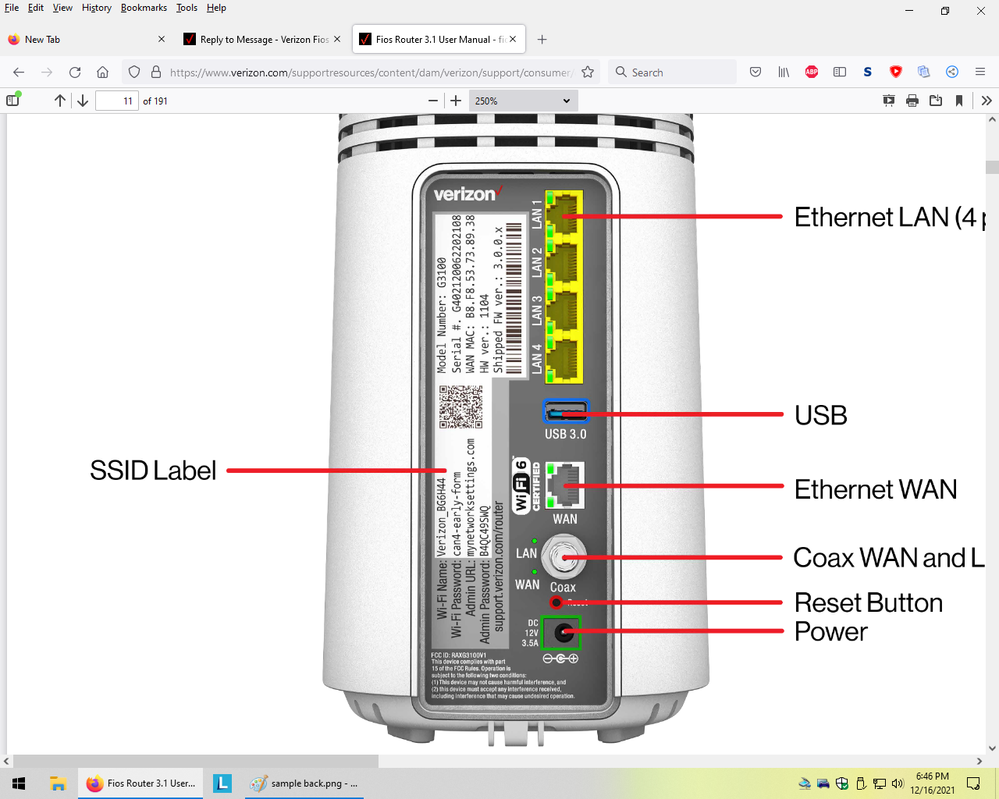
Task: Click the Search box in toolbar
Action: pos(672,72)
